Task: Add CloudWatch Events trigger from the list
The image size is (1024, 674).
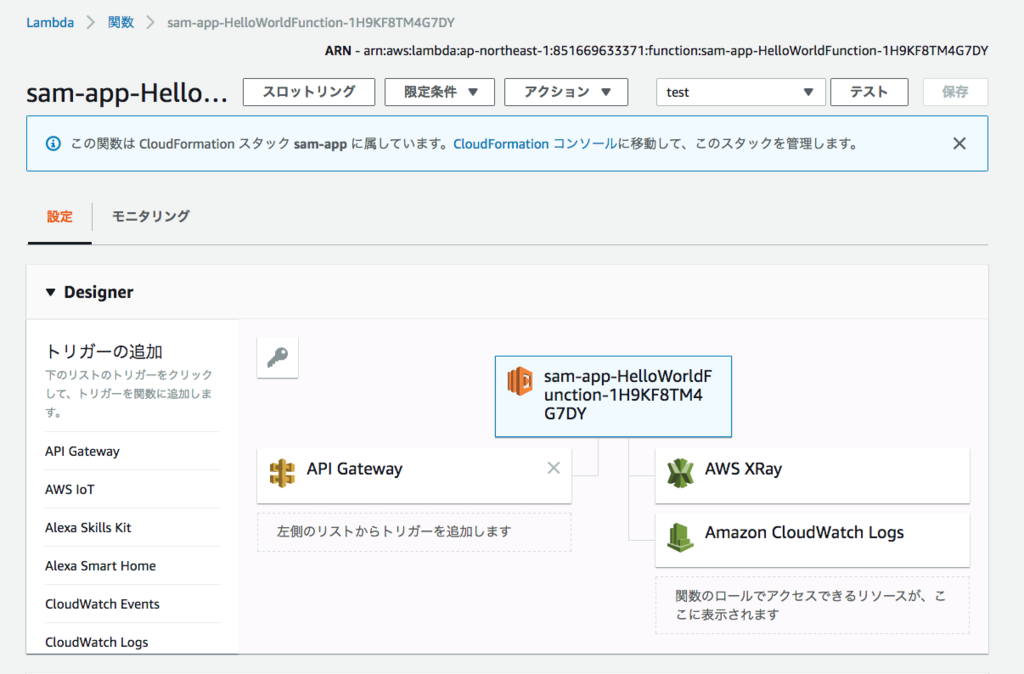Action: pyautogui.click(x=103, y=604)
